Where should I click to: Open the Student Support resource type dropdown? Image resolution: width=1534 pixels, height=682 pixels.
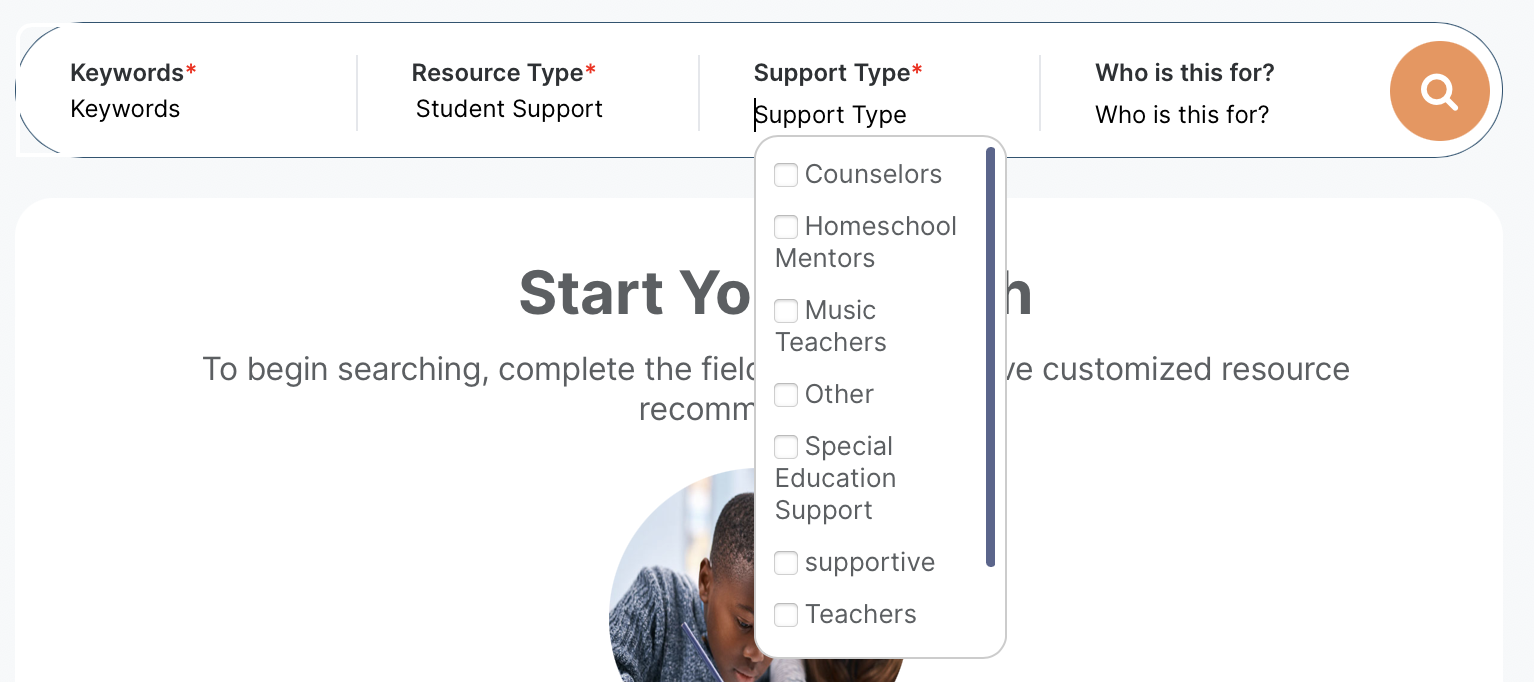click(509, 109)
